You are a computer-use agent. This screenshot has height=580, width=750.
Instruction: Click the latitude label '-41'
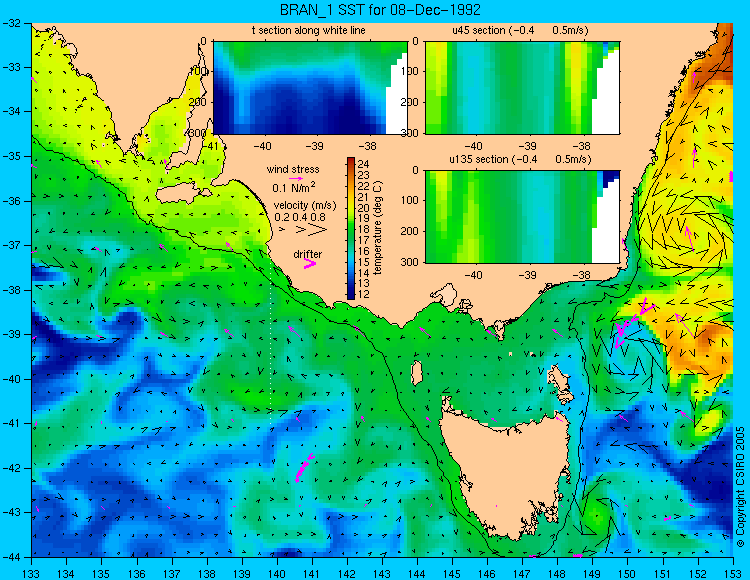10,423
